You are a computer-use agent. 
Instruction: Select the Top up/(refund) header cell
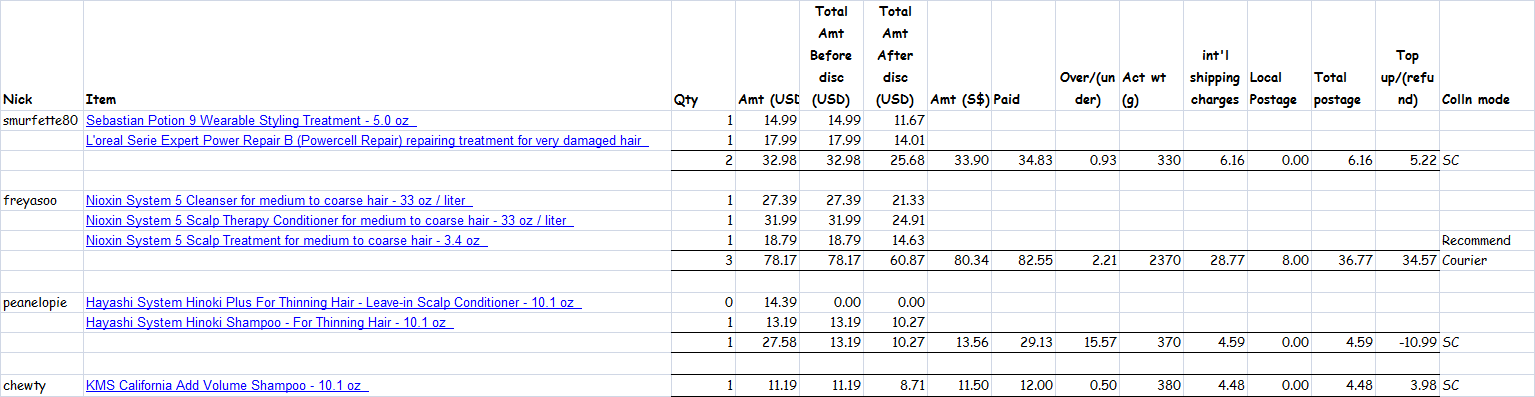tap(1408, 55)
